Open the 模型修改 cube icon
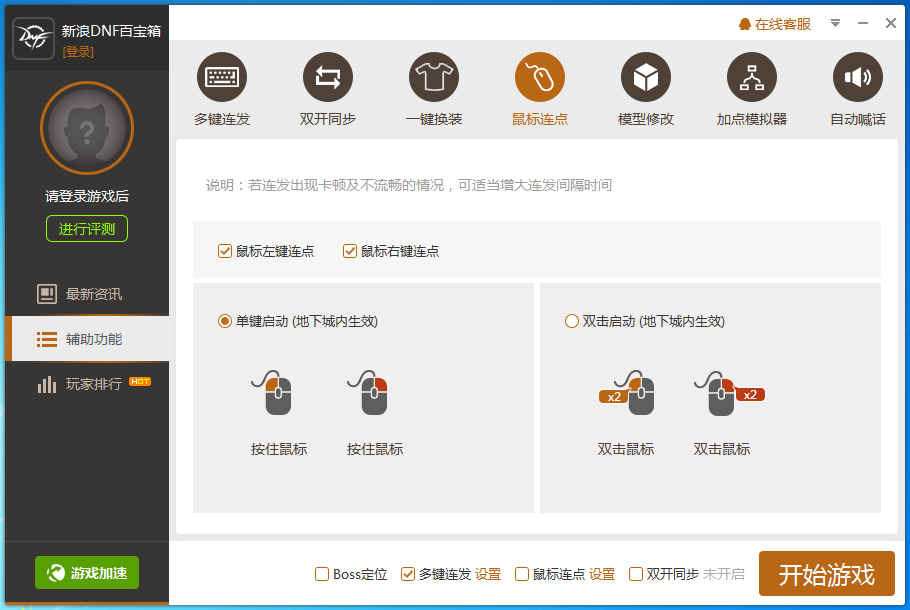Image resolution: width=910 pixels, height=610 pixels. (645, 76)
